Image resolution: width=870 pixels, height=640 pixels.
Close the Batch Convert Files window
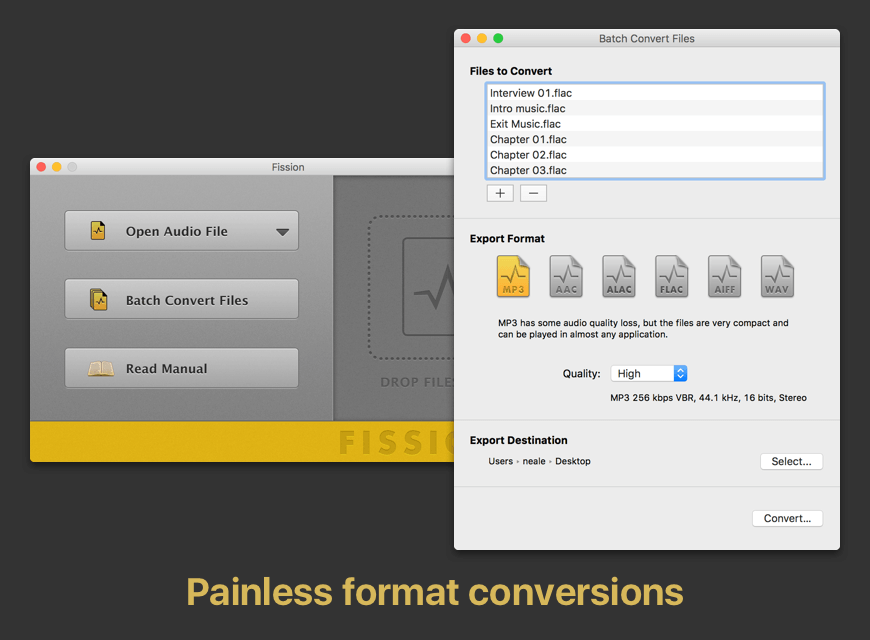point(465,38)
